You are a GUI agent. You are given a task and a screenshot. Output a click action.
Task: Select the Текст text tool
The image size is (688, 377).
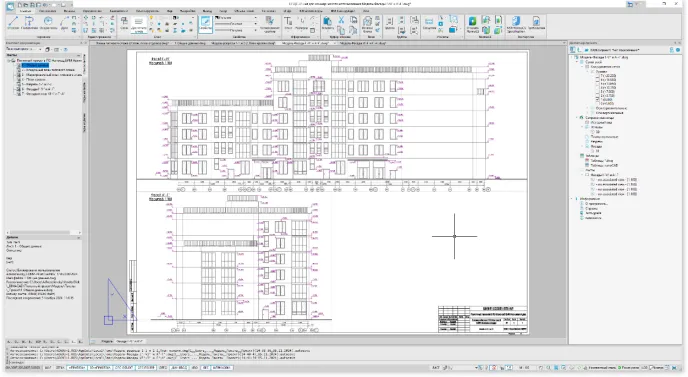[x=288, y=23]
